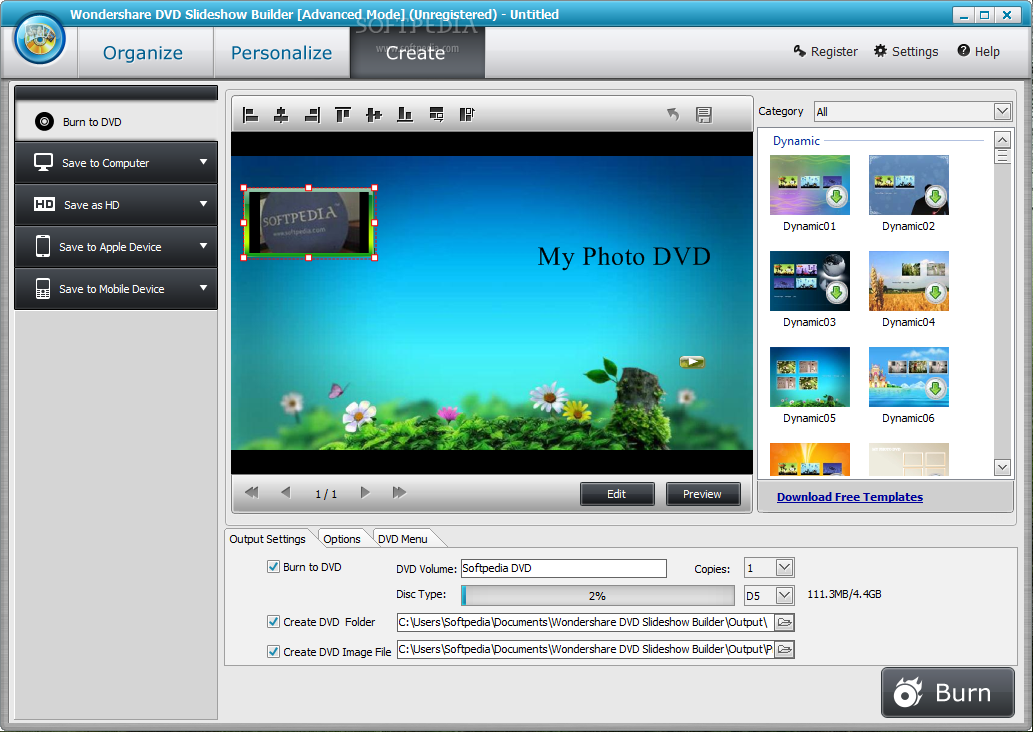This screenshot has width=1033, height=732.
Task: Switch to the Organize tab
Action: point(143,53)
